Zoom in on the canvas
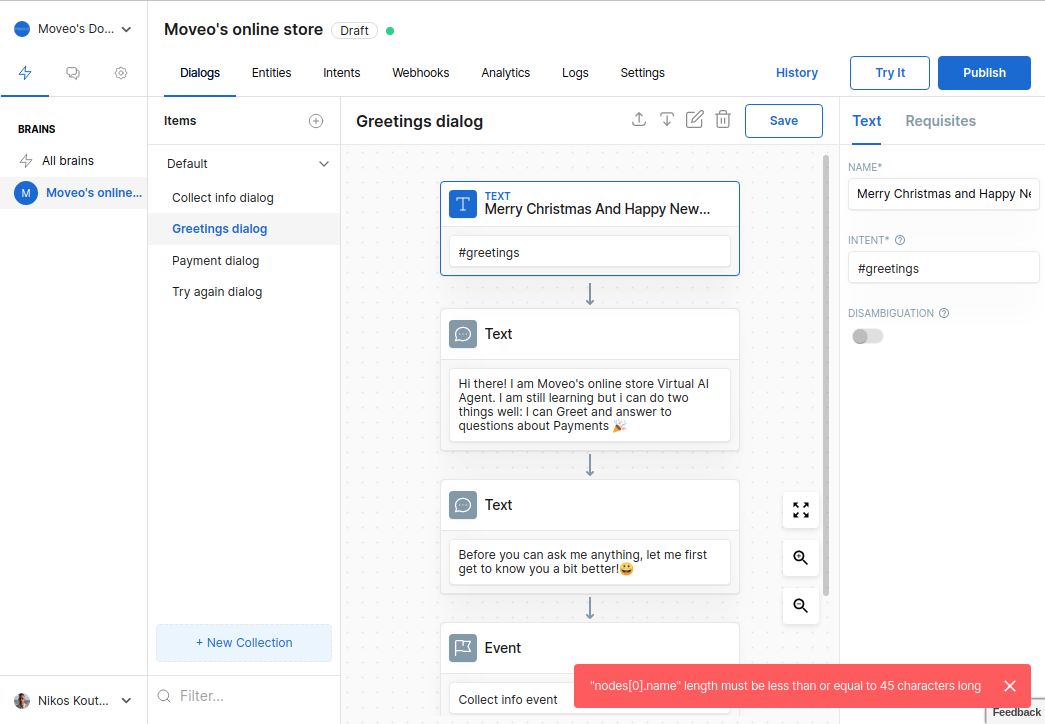 coord(800,557)
